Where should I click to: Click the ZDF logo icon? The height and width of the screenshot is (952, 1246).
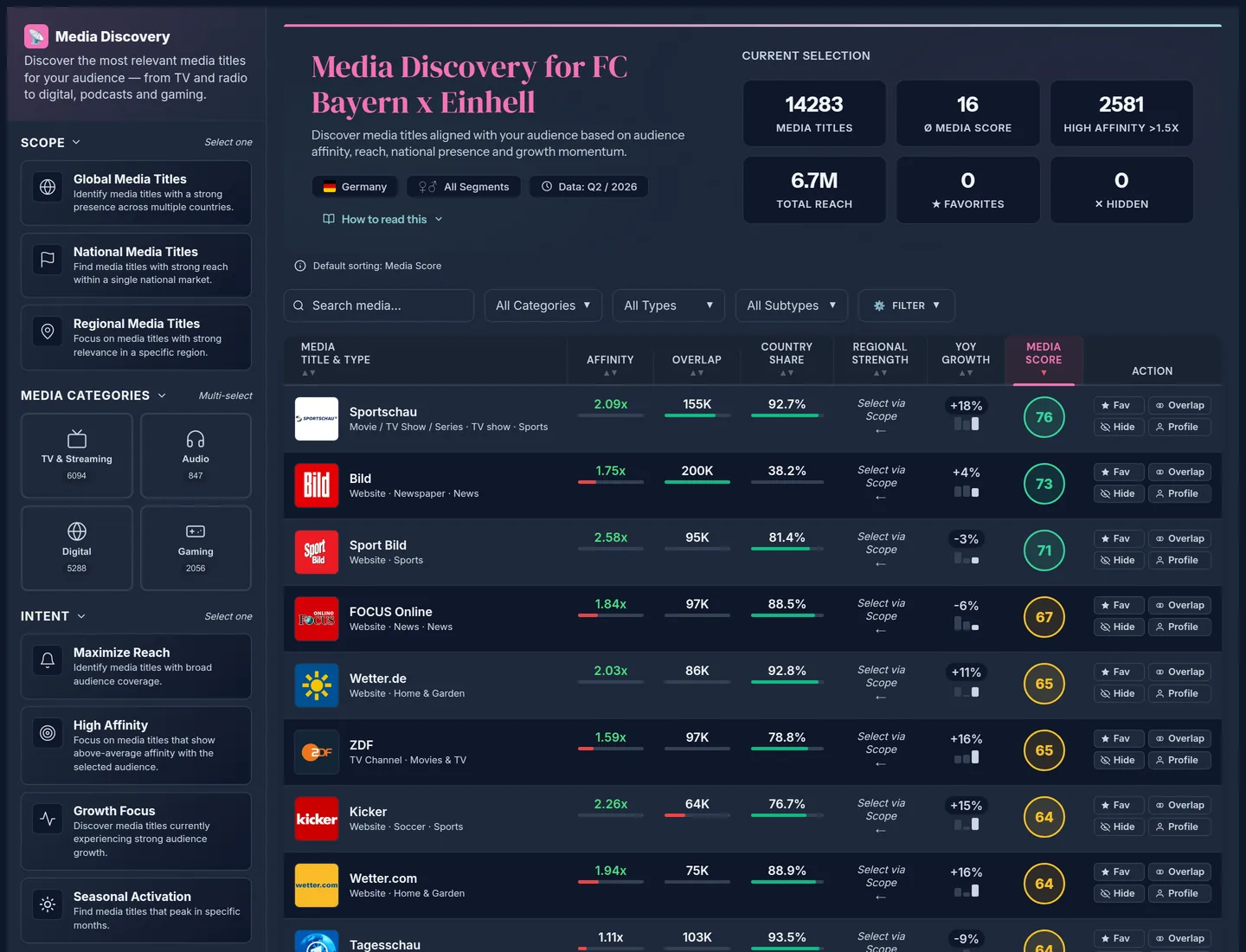point(317,752)
